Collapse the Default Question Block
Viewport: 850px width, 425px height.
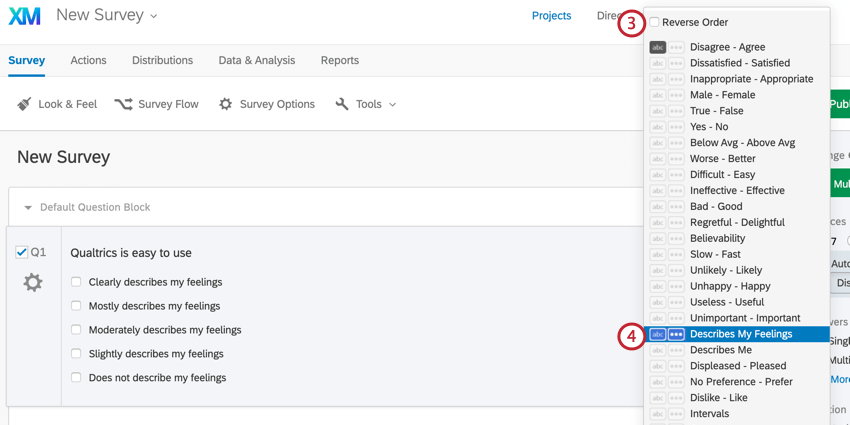[28, 208]
